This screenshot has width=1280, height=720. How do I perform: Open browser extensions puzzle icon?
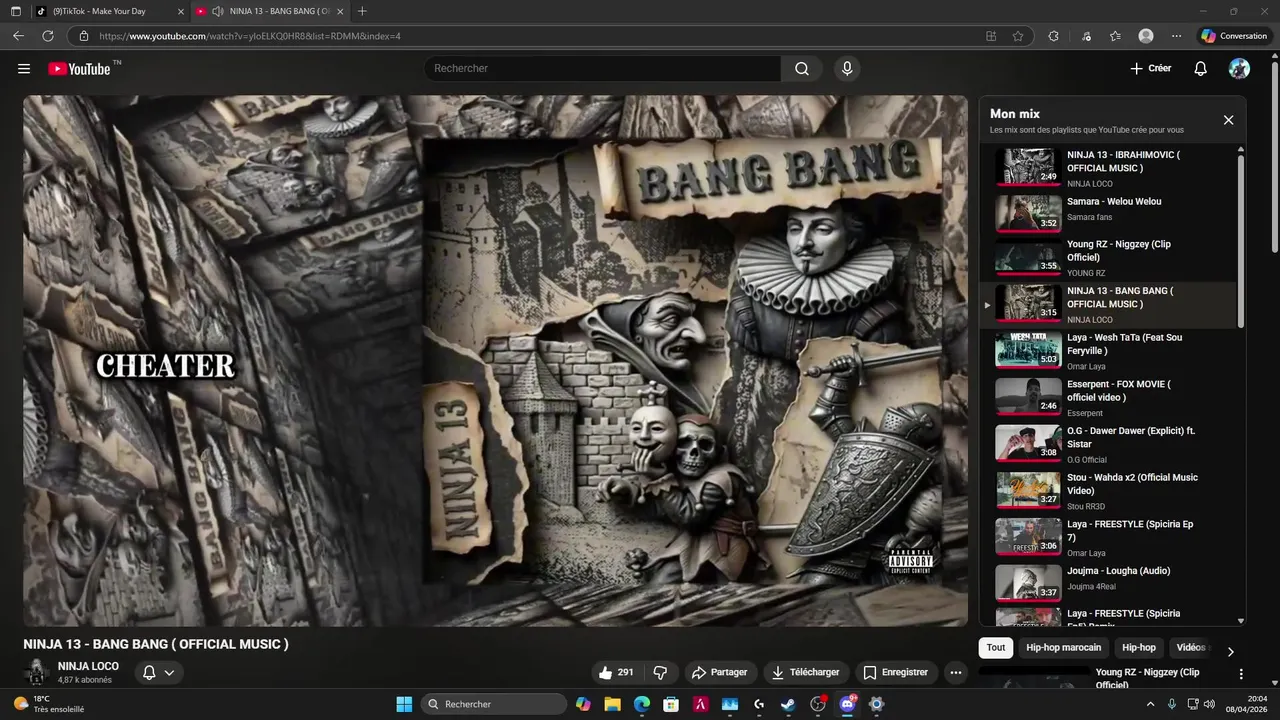pos(1053,36)
